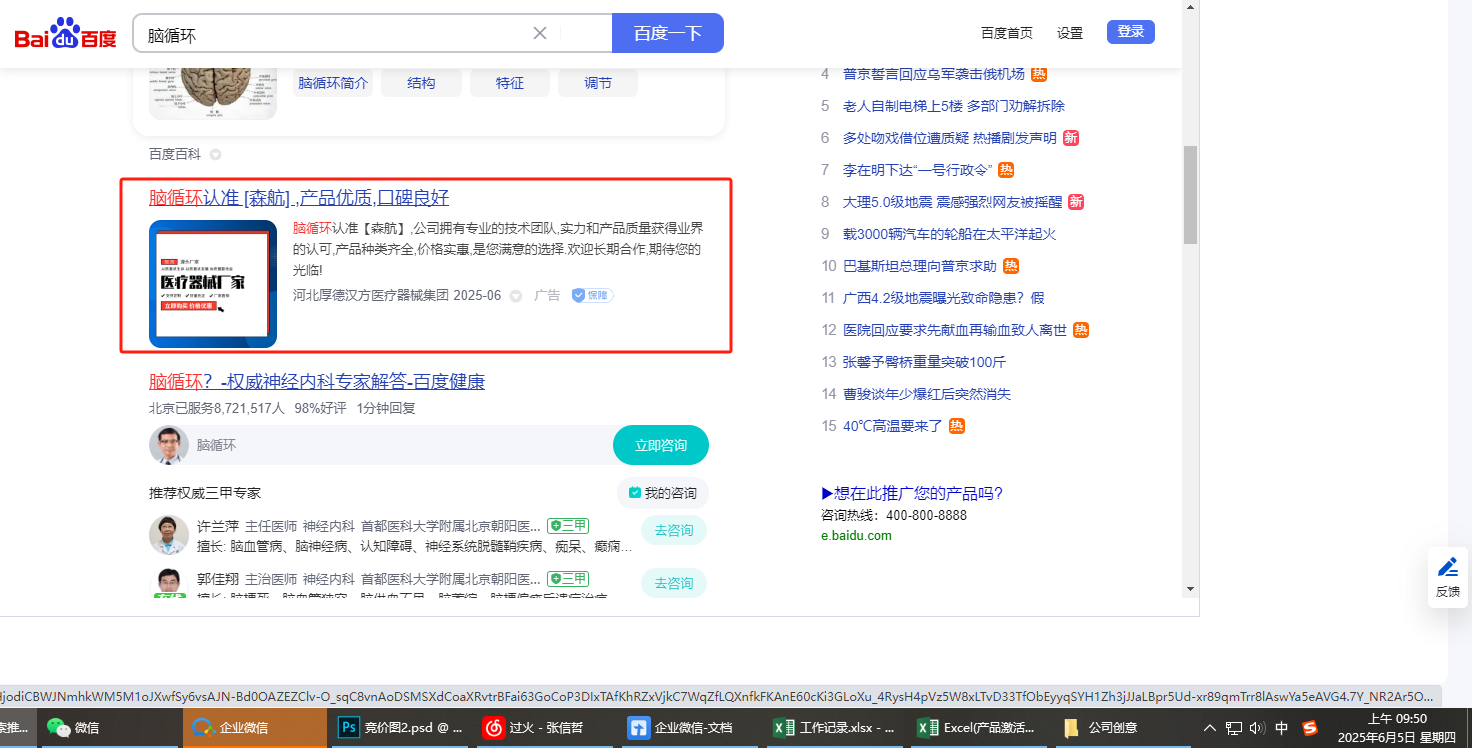Expand dropdown arrow beside the ad date 2025-06
This screenshot has width=1472, height=748.
point(516,296)
